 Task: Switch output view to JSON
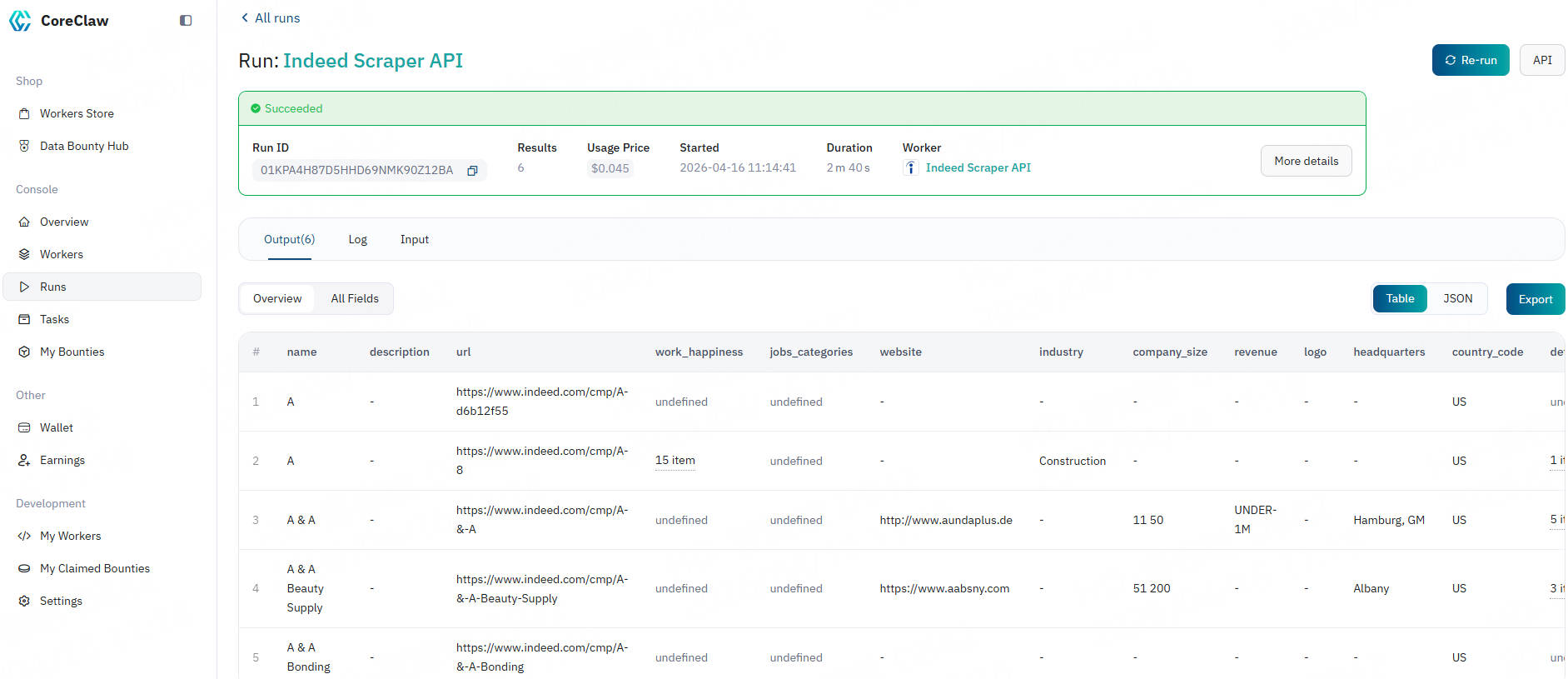1457,299
